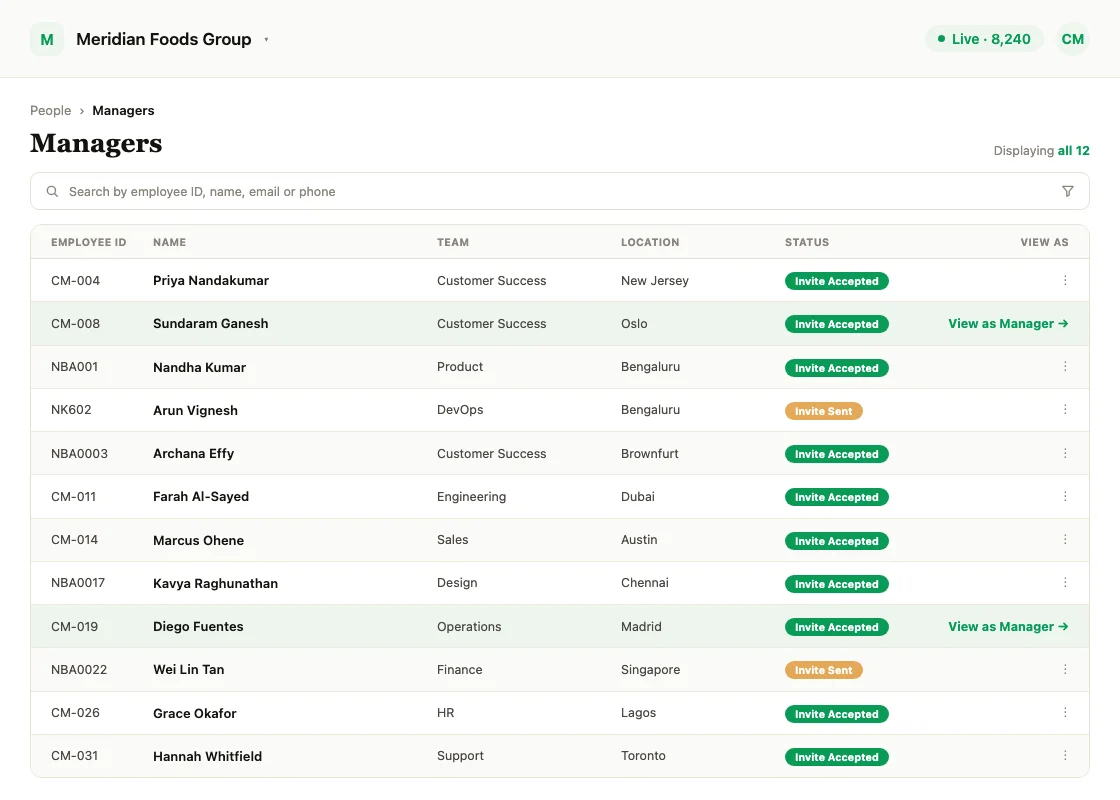The height and width of the screenshot is (800, 1120).
Task: Click employee ID NBA0022
Action: click(79, 669)
